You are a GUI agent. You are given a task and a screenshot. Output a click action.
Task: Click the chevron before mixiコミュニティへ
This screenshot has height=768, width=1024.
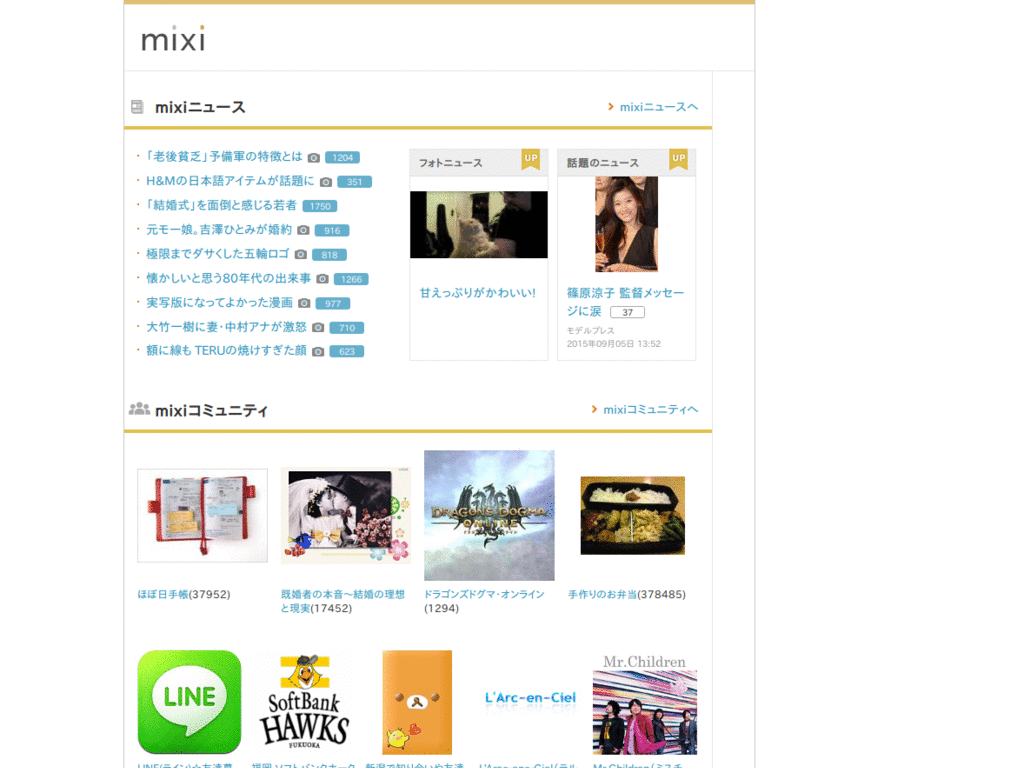(593, 409)
